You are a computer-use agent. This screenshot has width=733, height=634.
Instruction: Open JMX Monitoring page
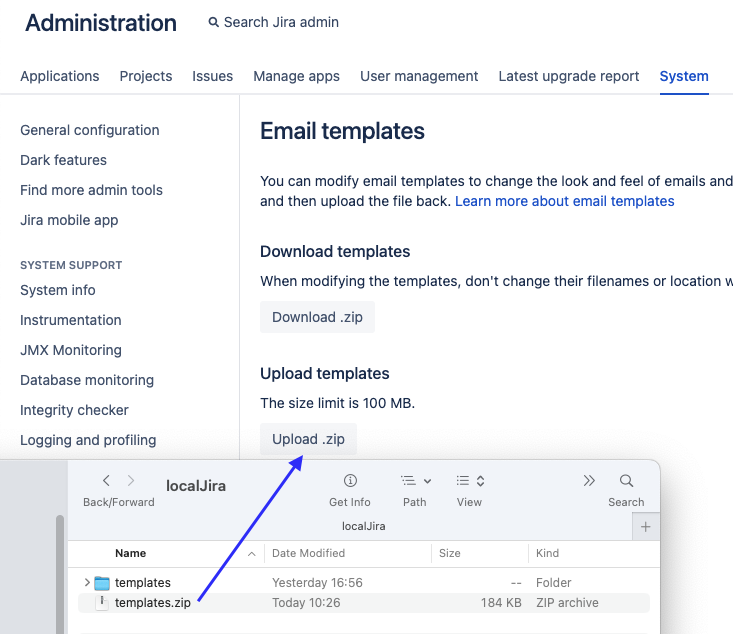(71, 350)
